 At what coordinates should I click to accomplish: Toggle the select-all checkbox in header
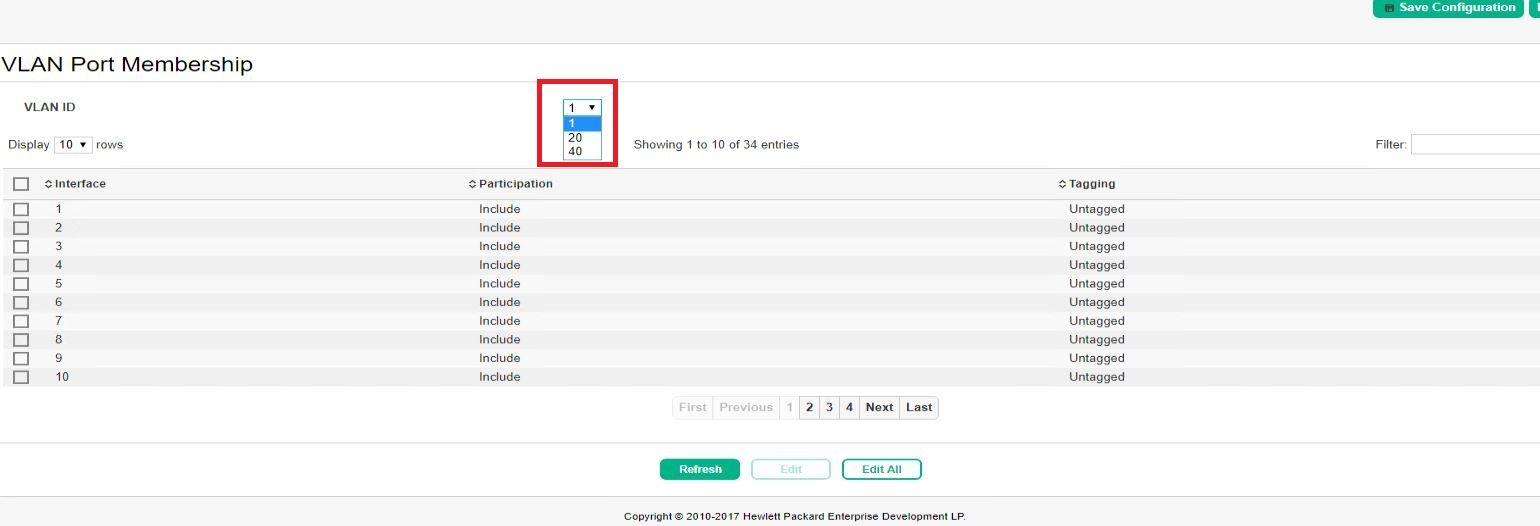[21, 184]
